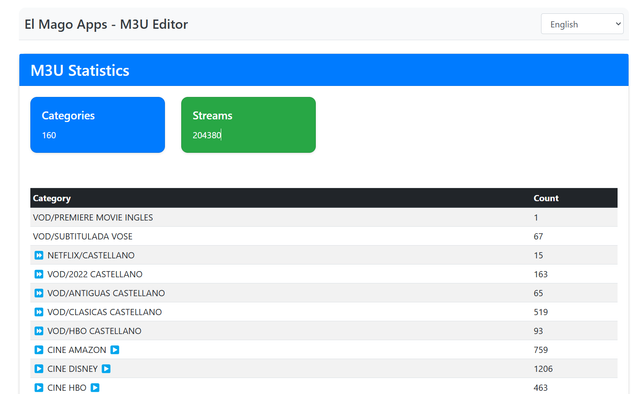Click count 519 for VOD/CLASICAS CASTELLANO
Viewport: 640px width, 394px height.
[x=541, y=312]
